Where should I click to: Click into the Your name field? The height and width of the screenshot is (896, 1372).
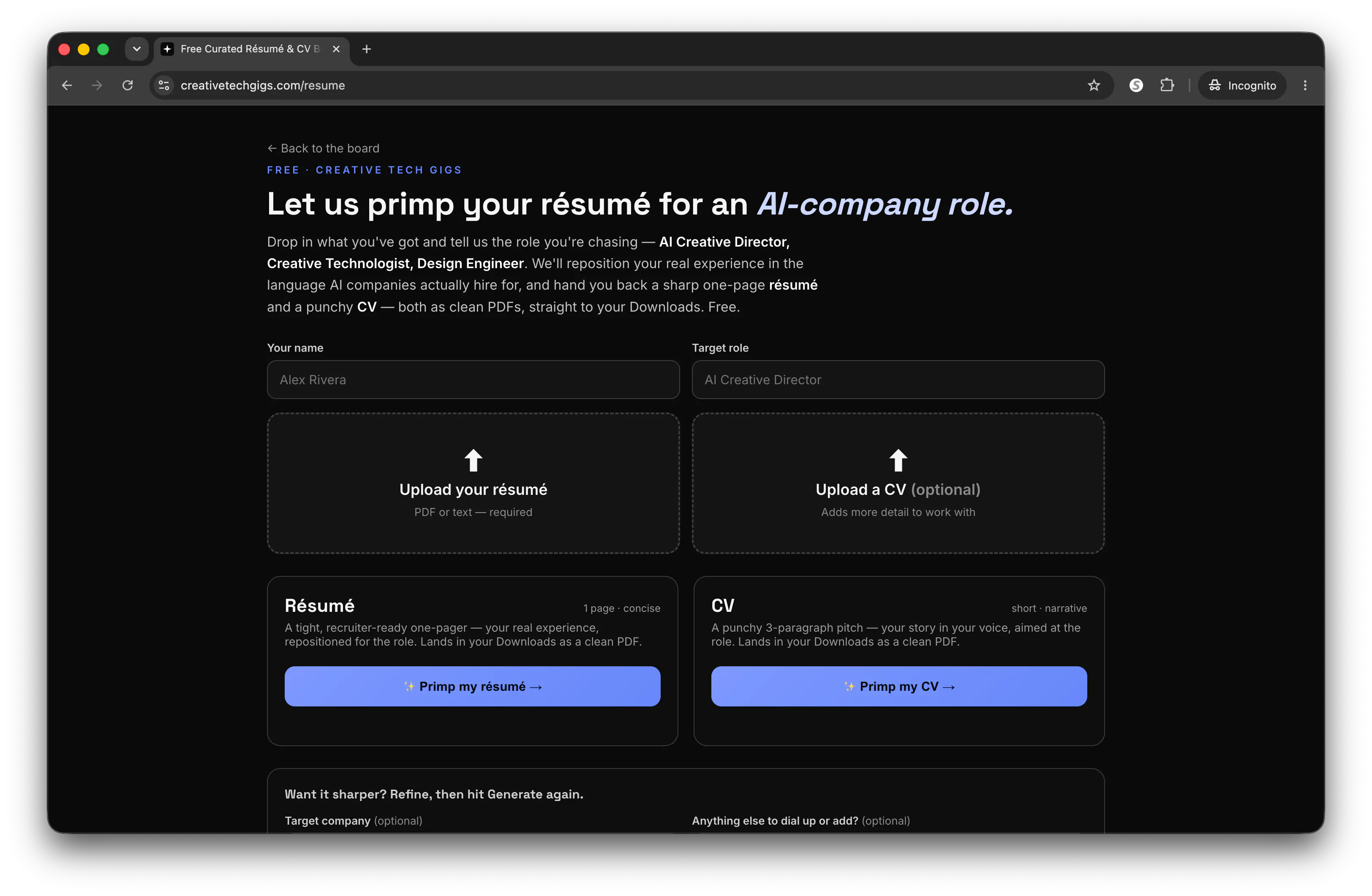(x=473, y=379)
